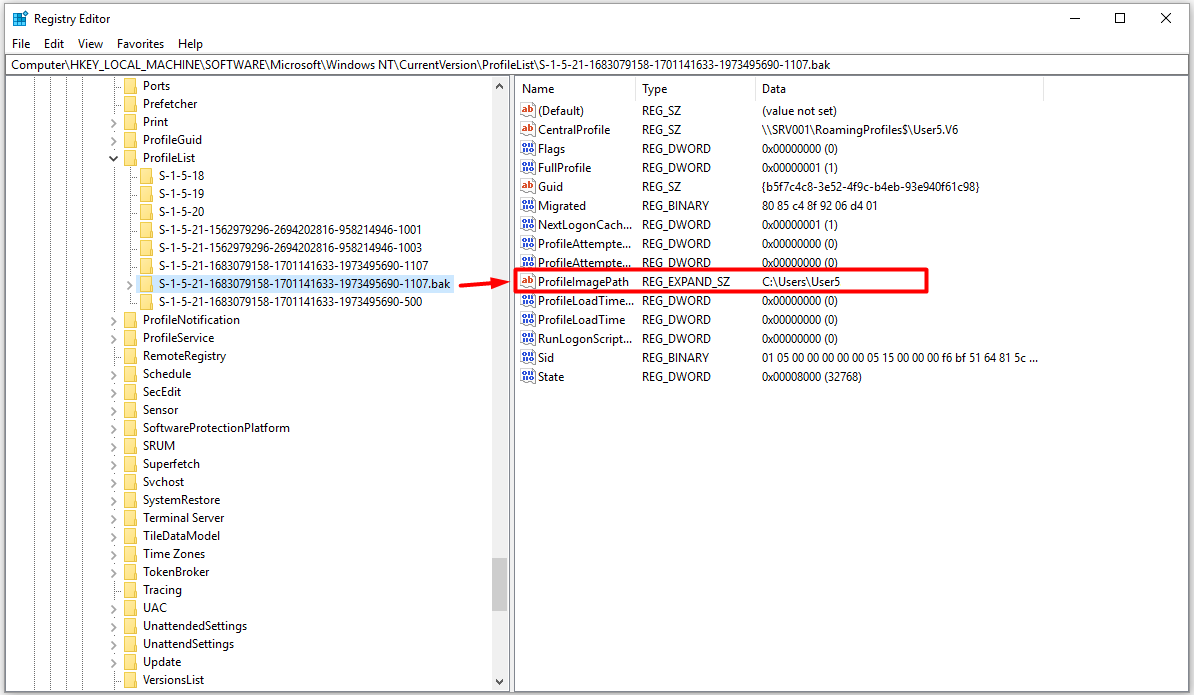Select the Superfetch key
Image resolution: width=1194 pixels, height=695 pixels.
pyautogui.click(x=171, y=464)
